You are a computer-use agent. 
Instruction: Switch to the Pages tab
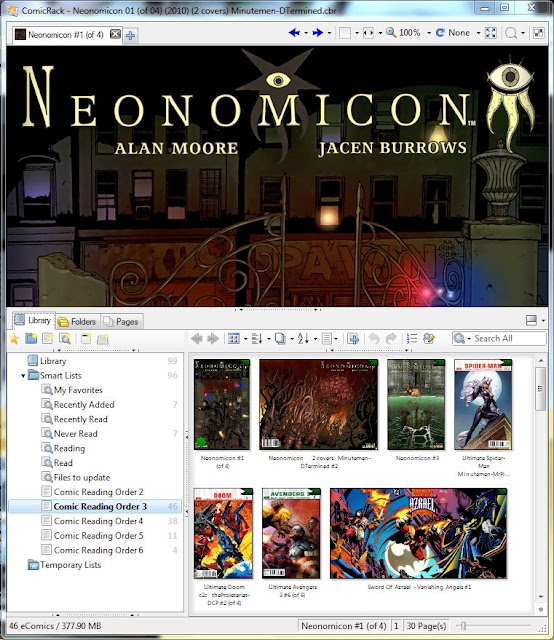[121, 322]
